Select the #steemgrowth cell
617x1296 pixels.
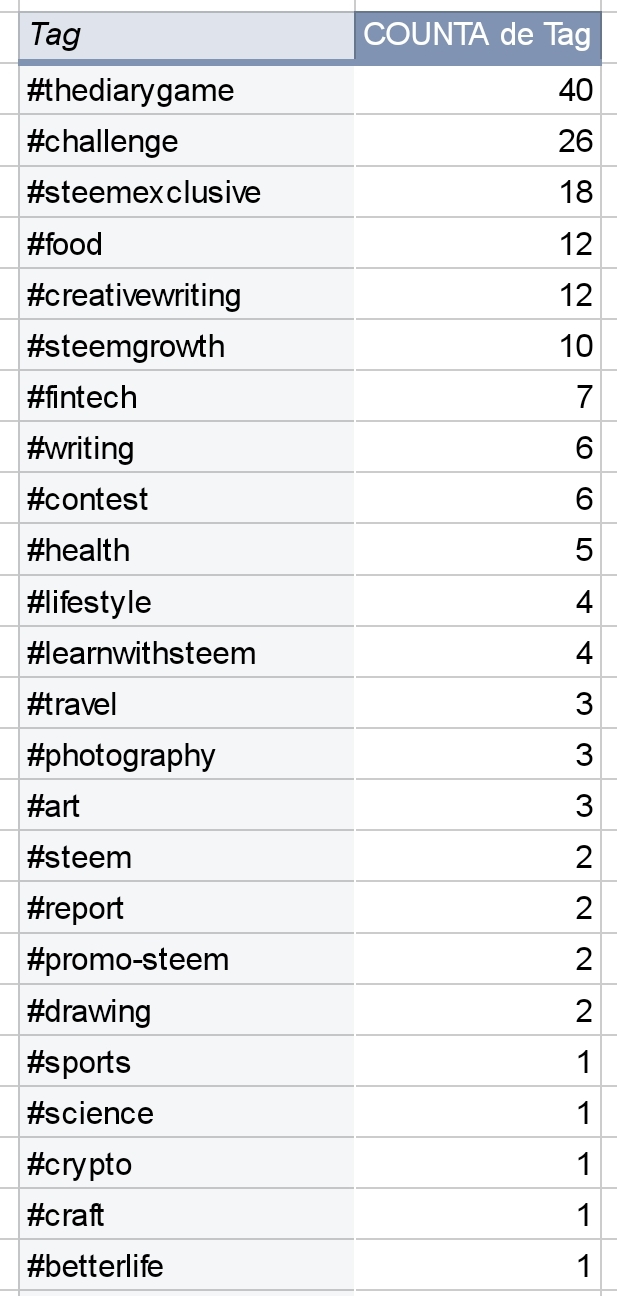point(186,347)
